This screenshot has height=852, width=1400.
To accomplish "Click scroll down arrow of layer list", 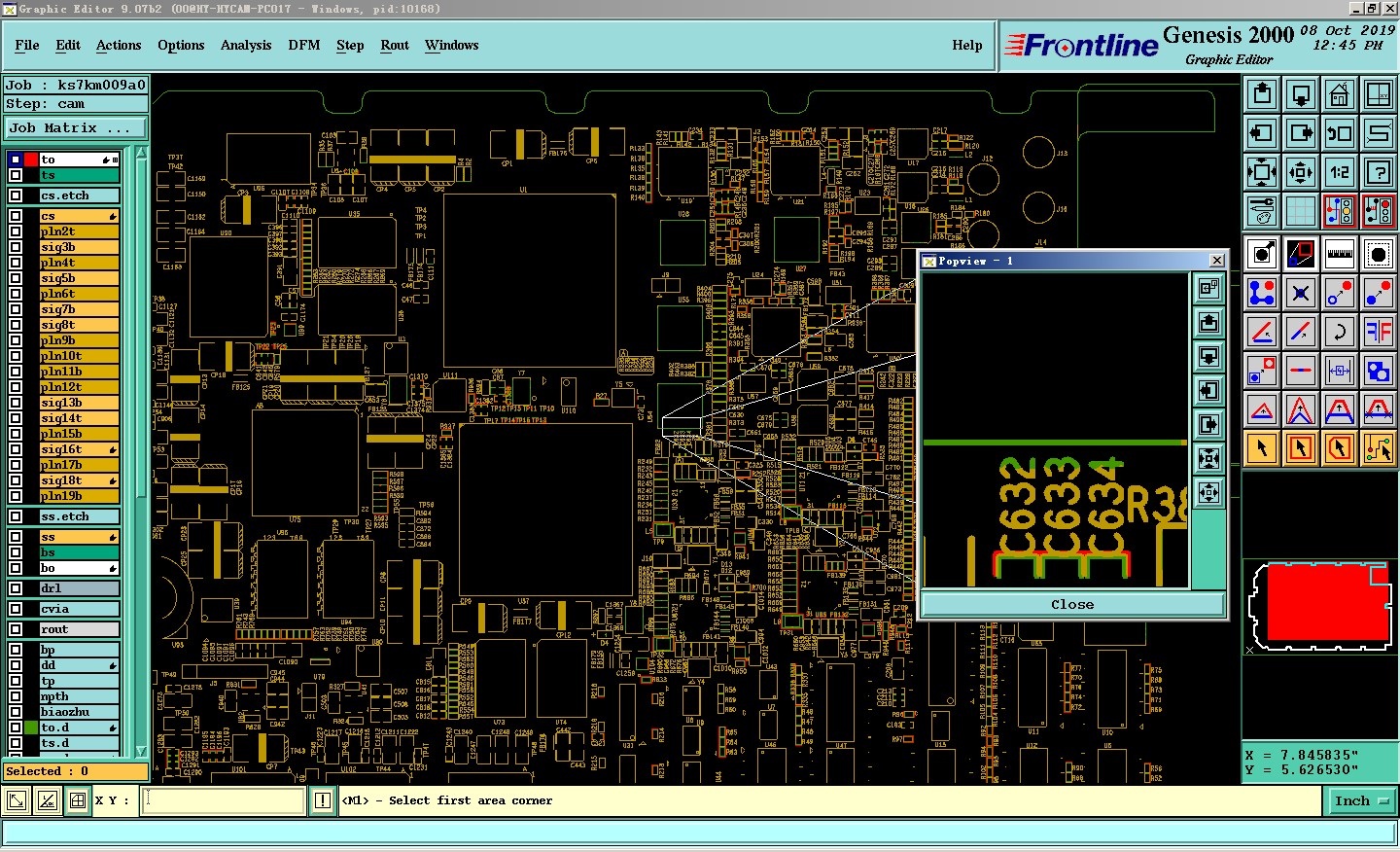I will coord(141,751).
